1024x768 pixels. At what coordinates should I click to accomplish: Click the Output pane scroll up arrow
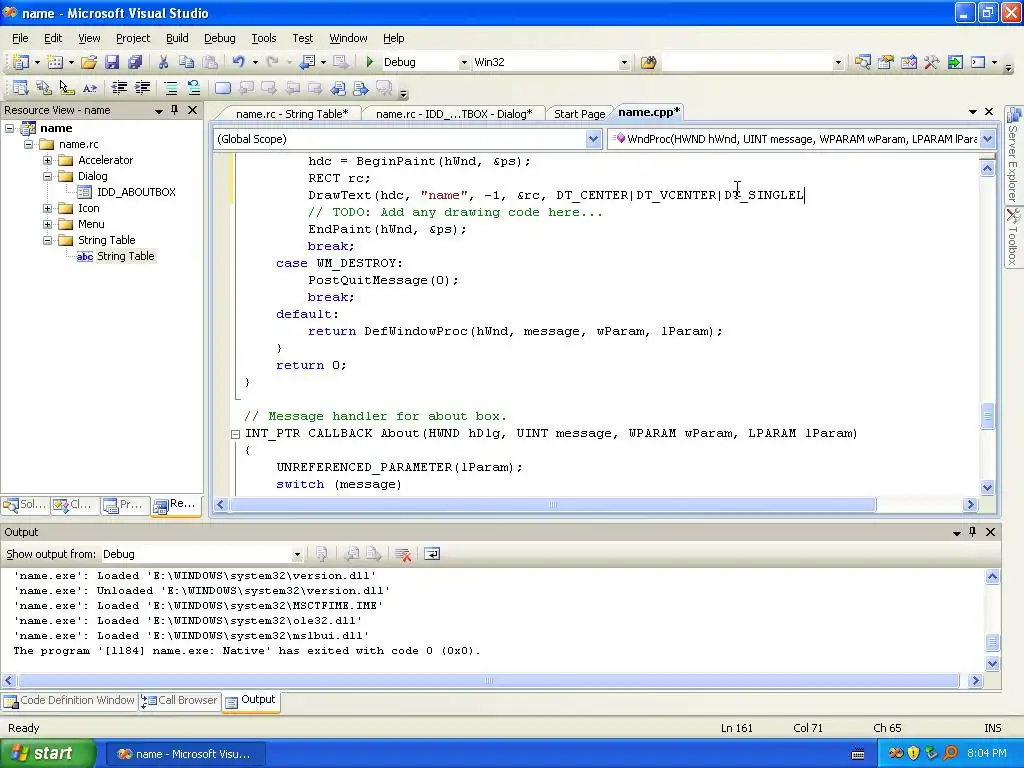coord(992,577)
